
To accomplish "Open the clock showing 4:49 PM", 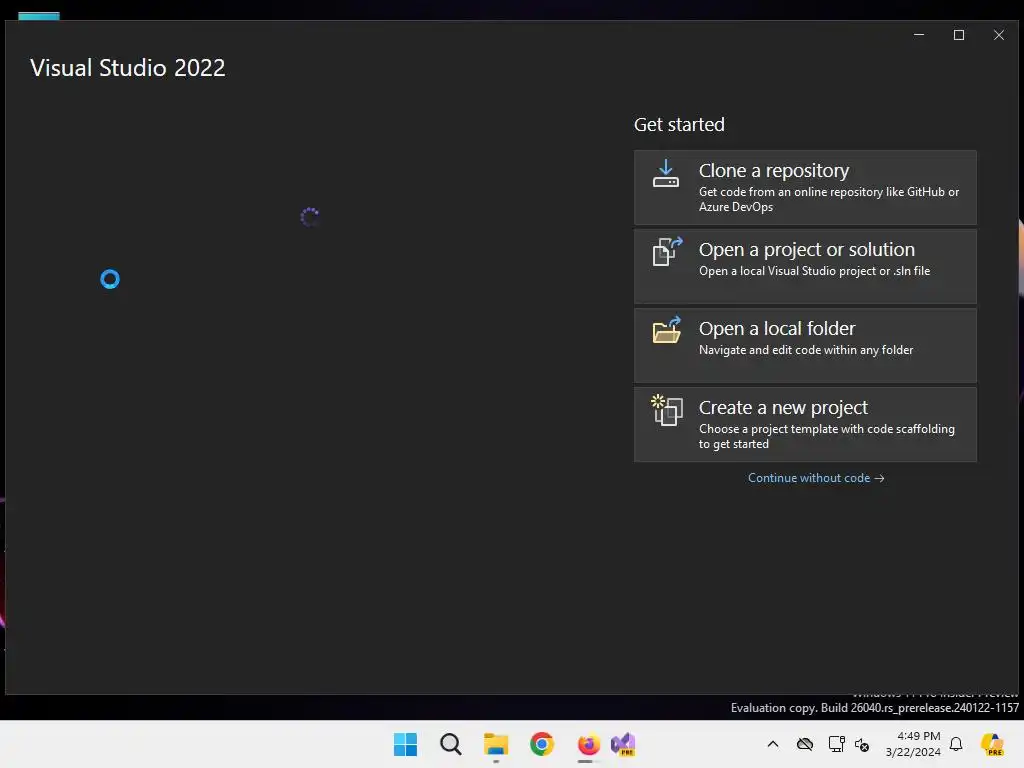I will tap(912, 744).
